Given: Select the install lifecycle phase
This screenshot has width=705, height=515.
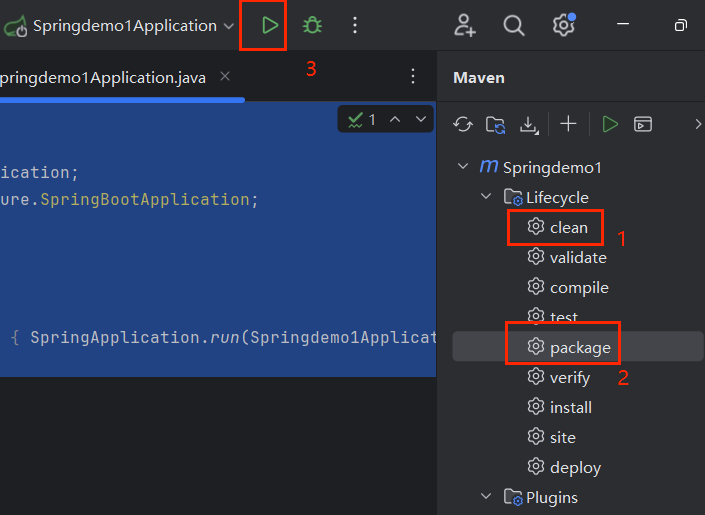Looking at the screenshot, I should tap(559, 408).
